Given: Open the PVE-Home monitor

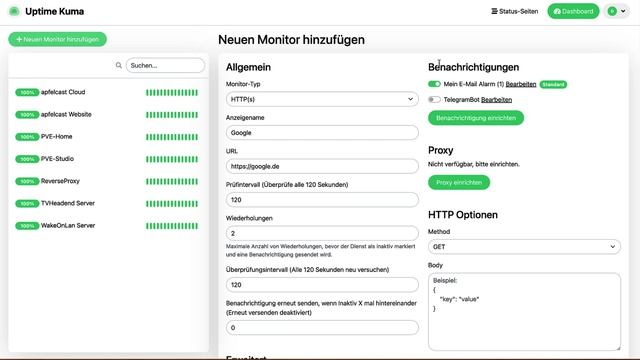Looking at the screenshot, I should (x=108, y=137).
